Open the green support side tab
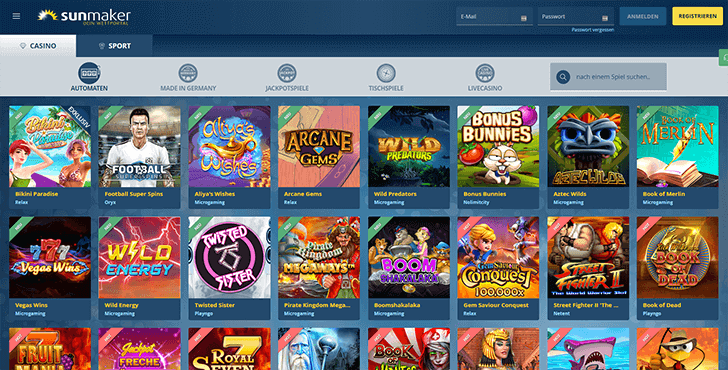Viewport: 728px width, 370px height. click(x=724, y=58)
